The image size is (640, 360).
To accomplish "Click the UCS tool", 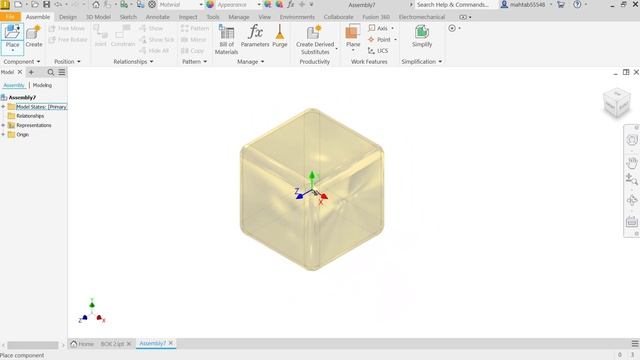I will 378,51.
